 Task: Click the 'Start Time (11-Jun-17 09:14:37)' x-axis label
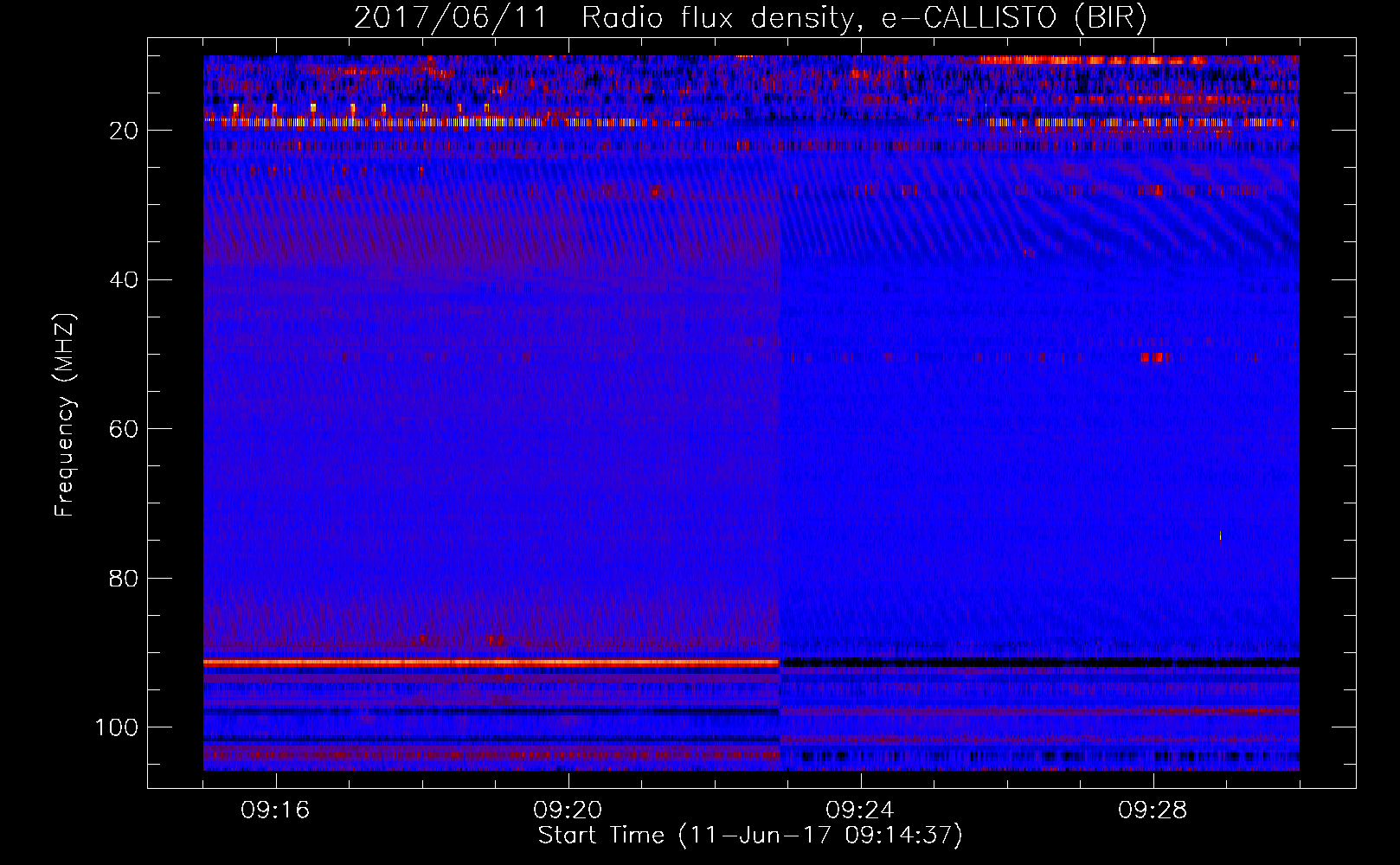(750, 836)
